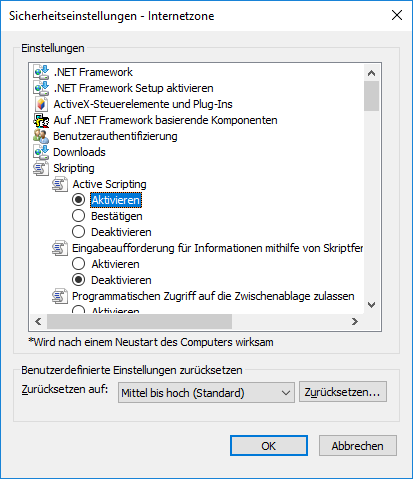Click icon beside Auf .NET Framework basierende Komponenten
This screenshot has height=479, width=413.
(x=41, y=120)
